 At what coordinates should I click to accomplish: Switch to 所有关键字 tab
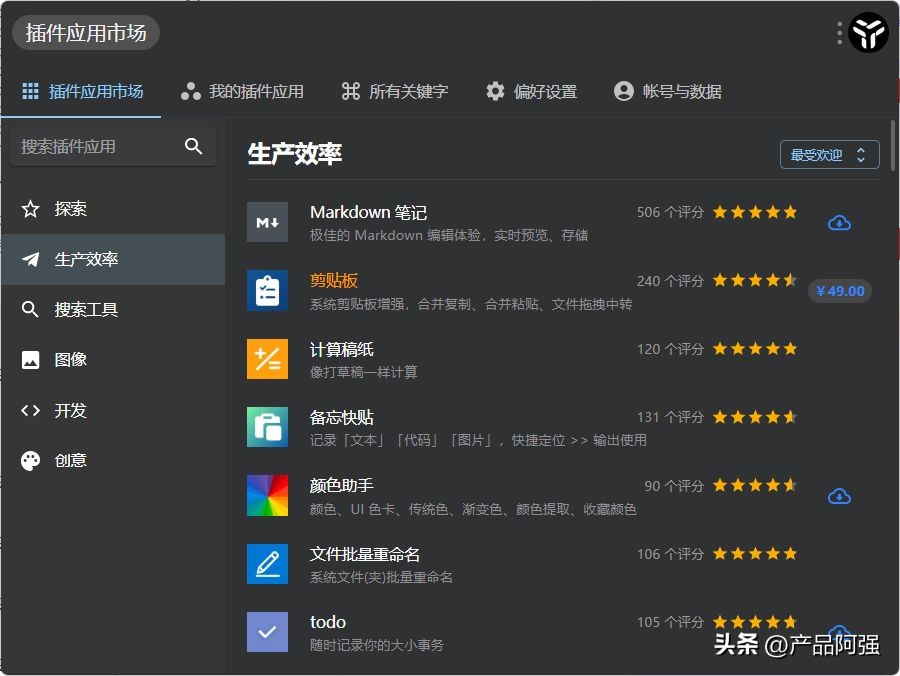398,91
